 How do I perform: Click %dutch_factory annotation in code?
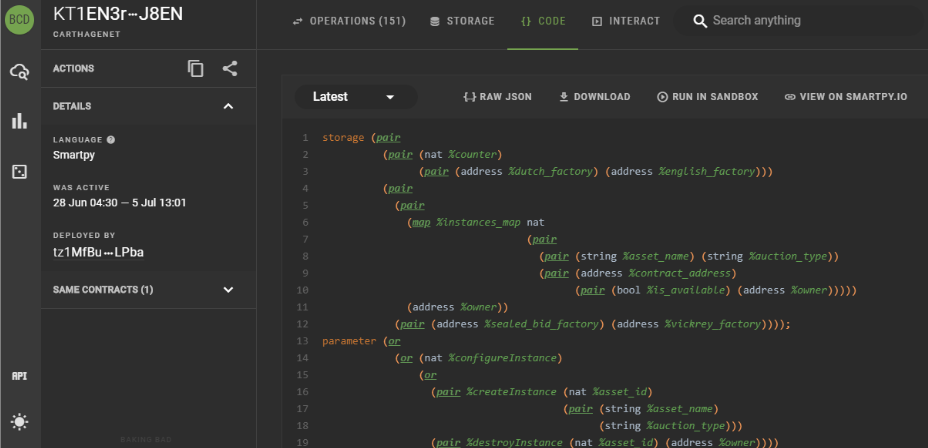(550, 172)
